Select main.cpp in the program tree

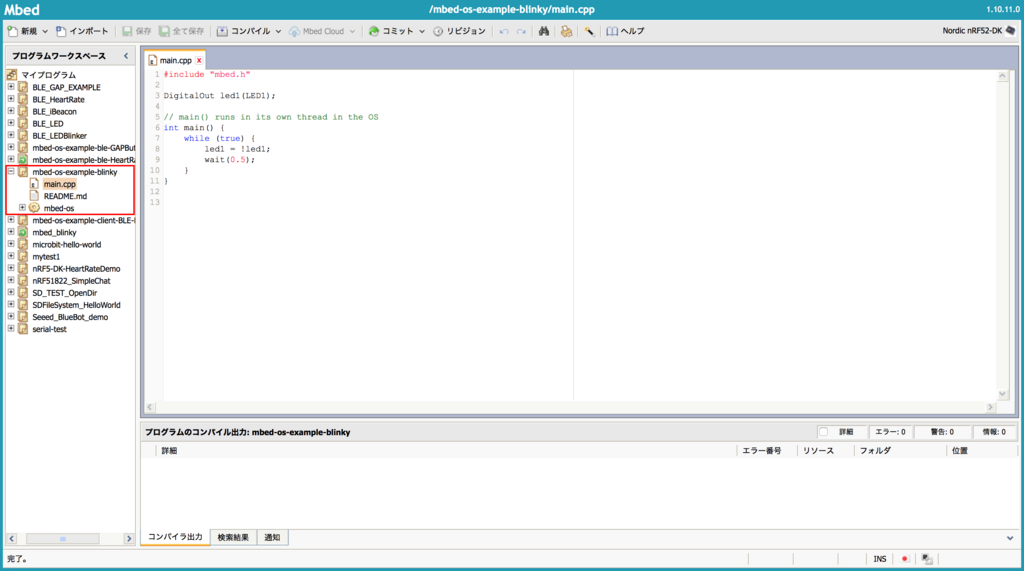point(59,184)
